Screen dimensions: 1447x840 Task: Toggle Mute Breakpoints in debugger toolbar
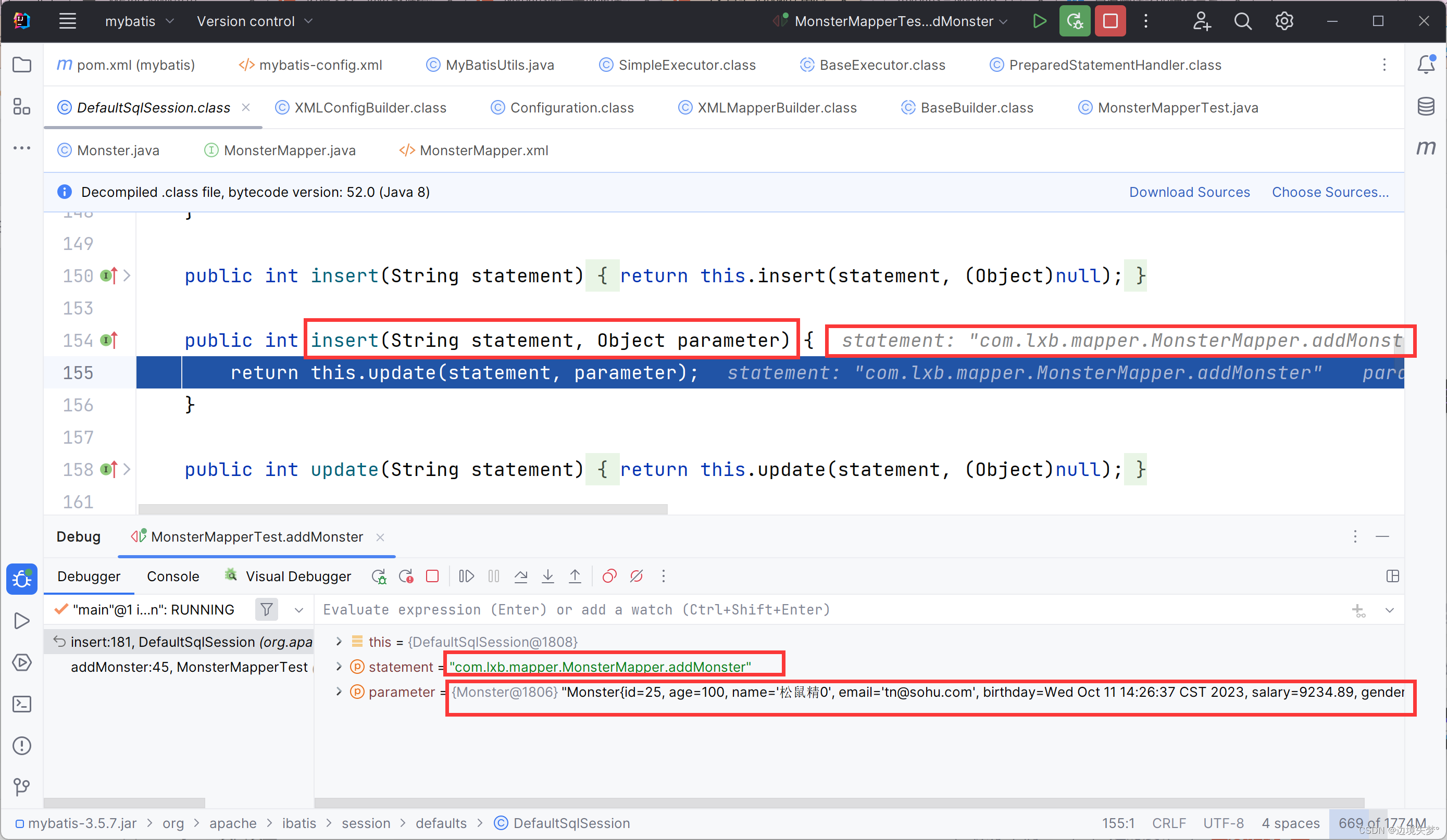click(636, 576)
